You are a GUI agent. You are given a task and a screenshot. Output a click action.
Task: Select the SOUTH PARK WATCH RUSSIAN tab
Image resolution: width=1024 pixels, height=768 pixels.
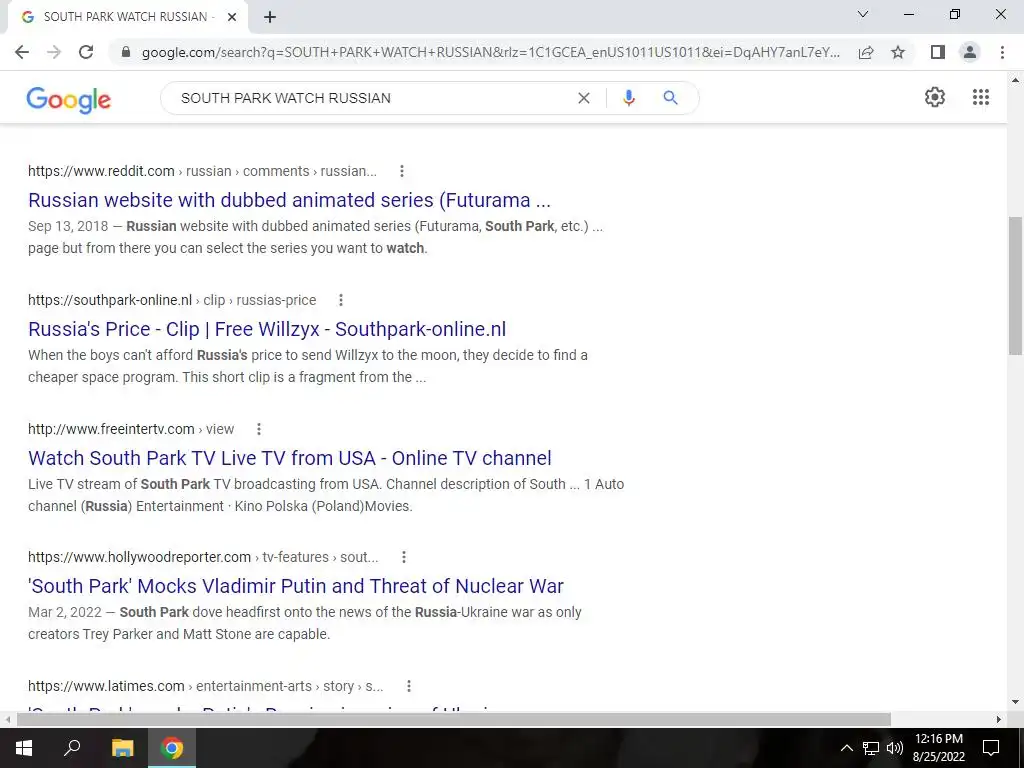(x=125, y=17)
